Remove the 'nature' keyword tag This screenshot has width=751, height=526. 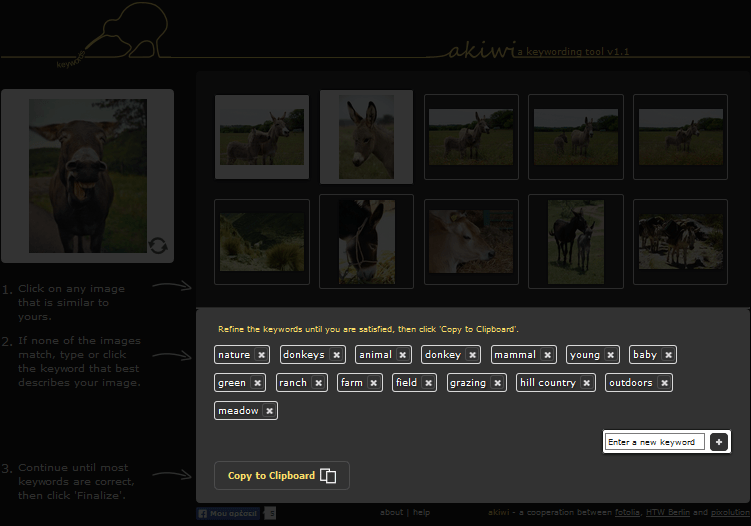[x=261, y=355]
